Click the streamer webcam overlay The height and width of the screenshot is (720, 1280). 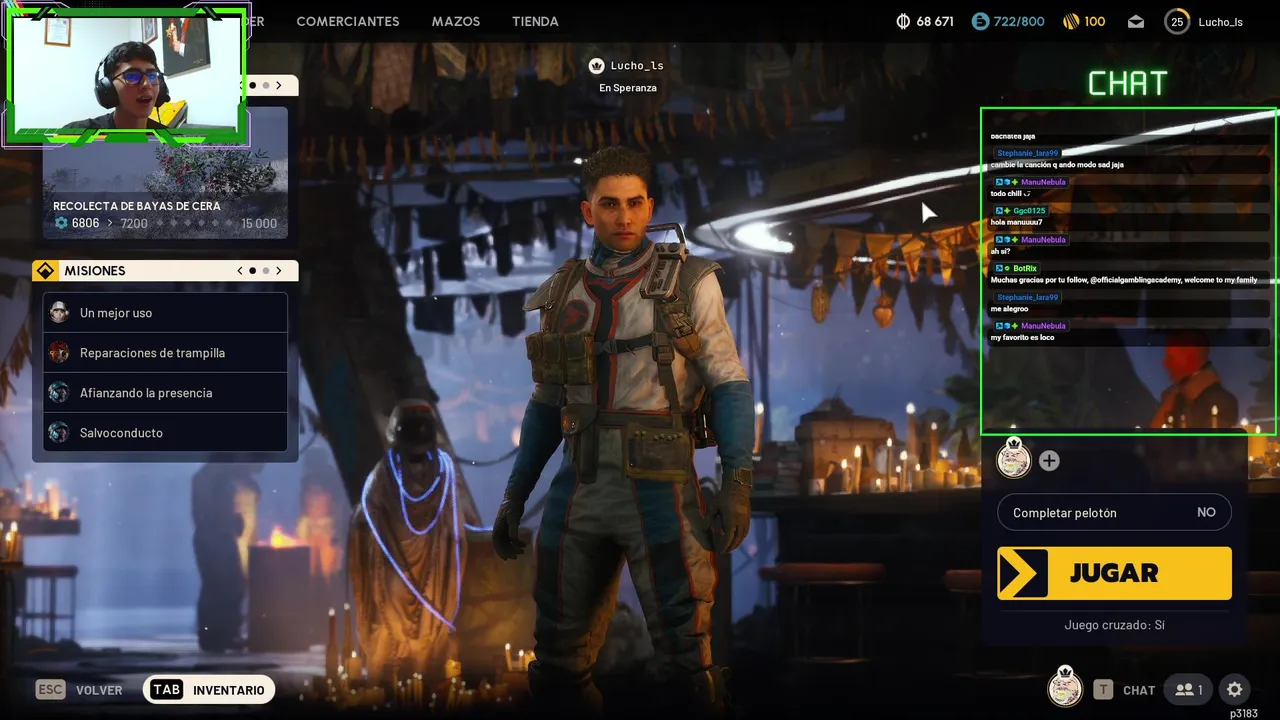[x=125, y=75]
